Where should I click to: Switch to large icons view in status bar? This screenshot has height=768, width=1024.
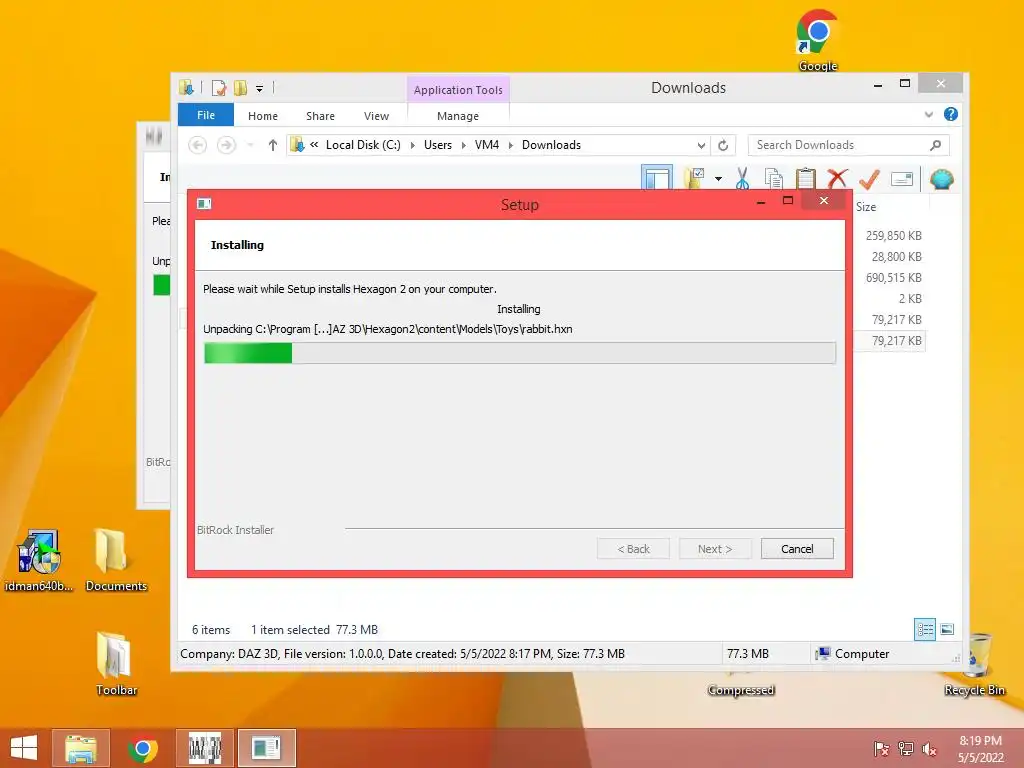coord(947,630)
